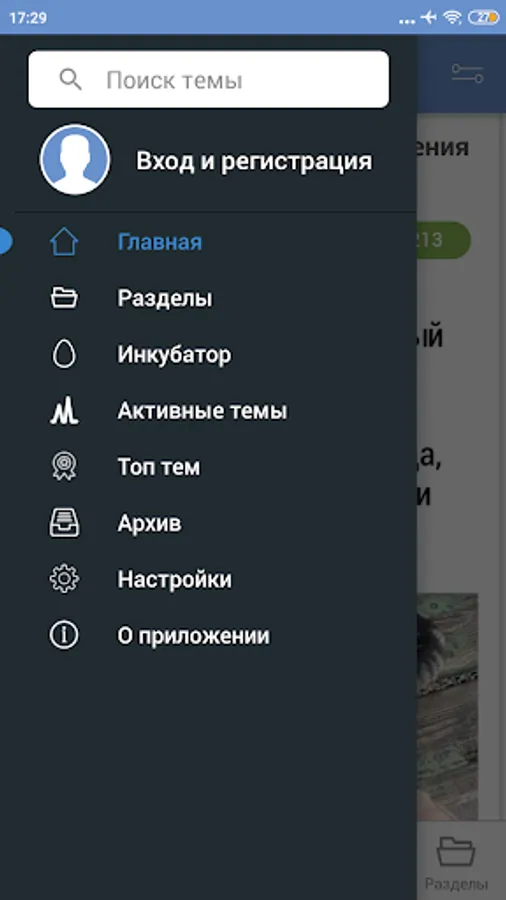Tap the user avatar picture
Screen dimensions: 506x900
click(75, 160)
